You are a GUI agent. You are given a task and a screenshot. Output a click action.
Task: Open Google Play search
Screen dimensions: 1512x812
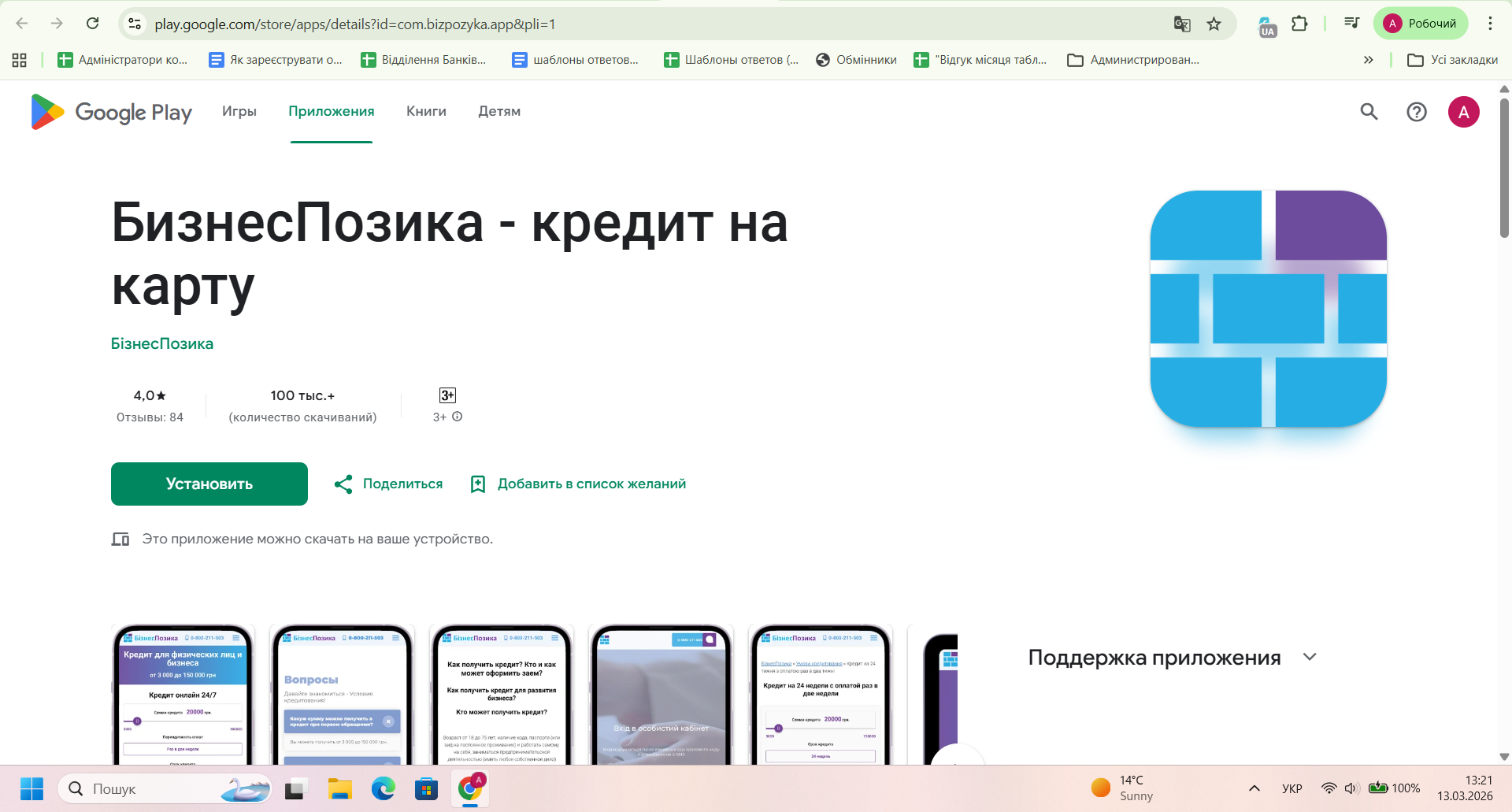[1369, 112]
